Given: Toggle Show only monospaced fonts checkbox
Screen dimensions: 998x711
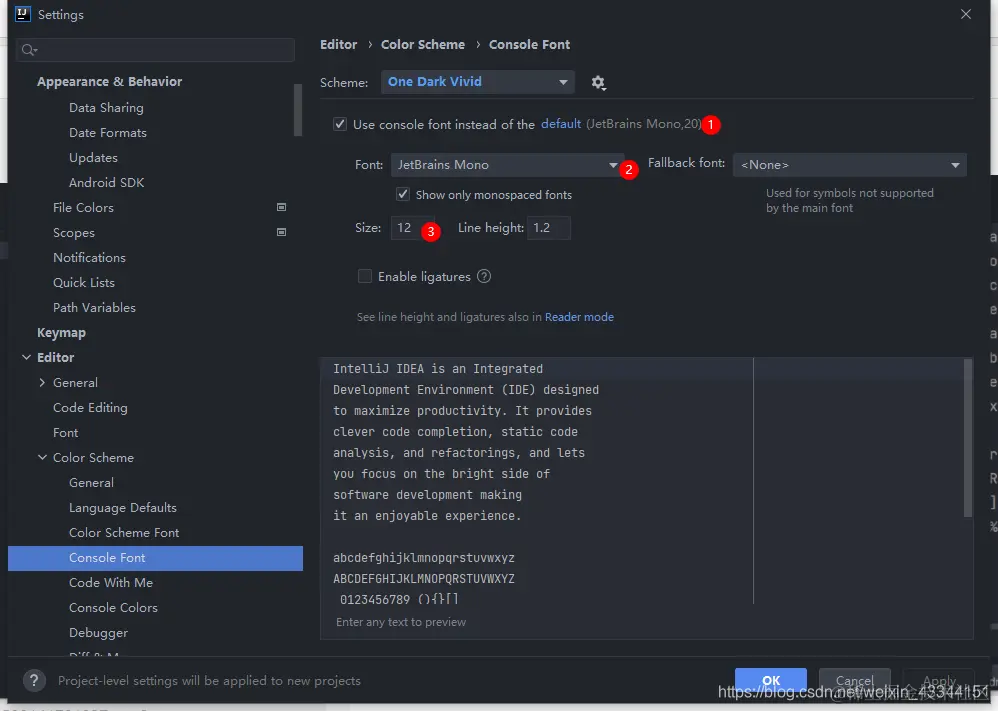Looking at the screenshot, I should [x=403, y=194].
